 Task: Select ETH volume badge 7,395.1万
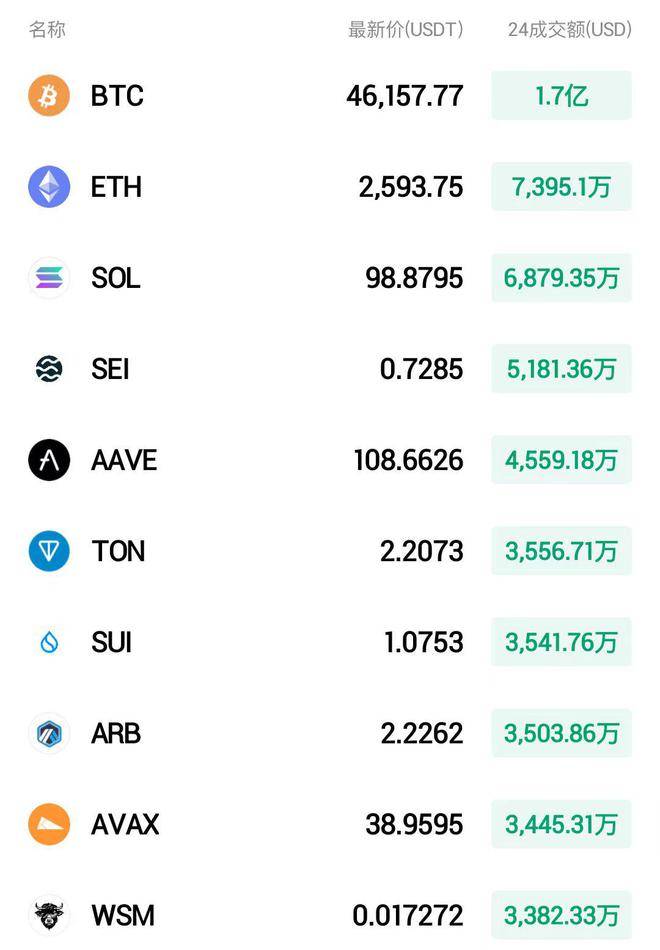tap(561, 187)
